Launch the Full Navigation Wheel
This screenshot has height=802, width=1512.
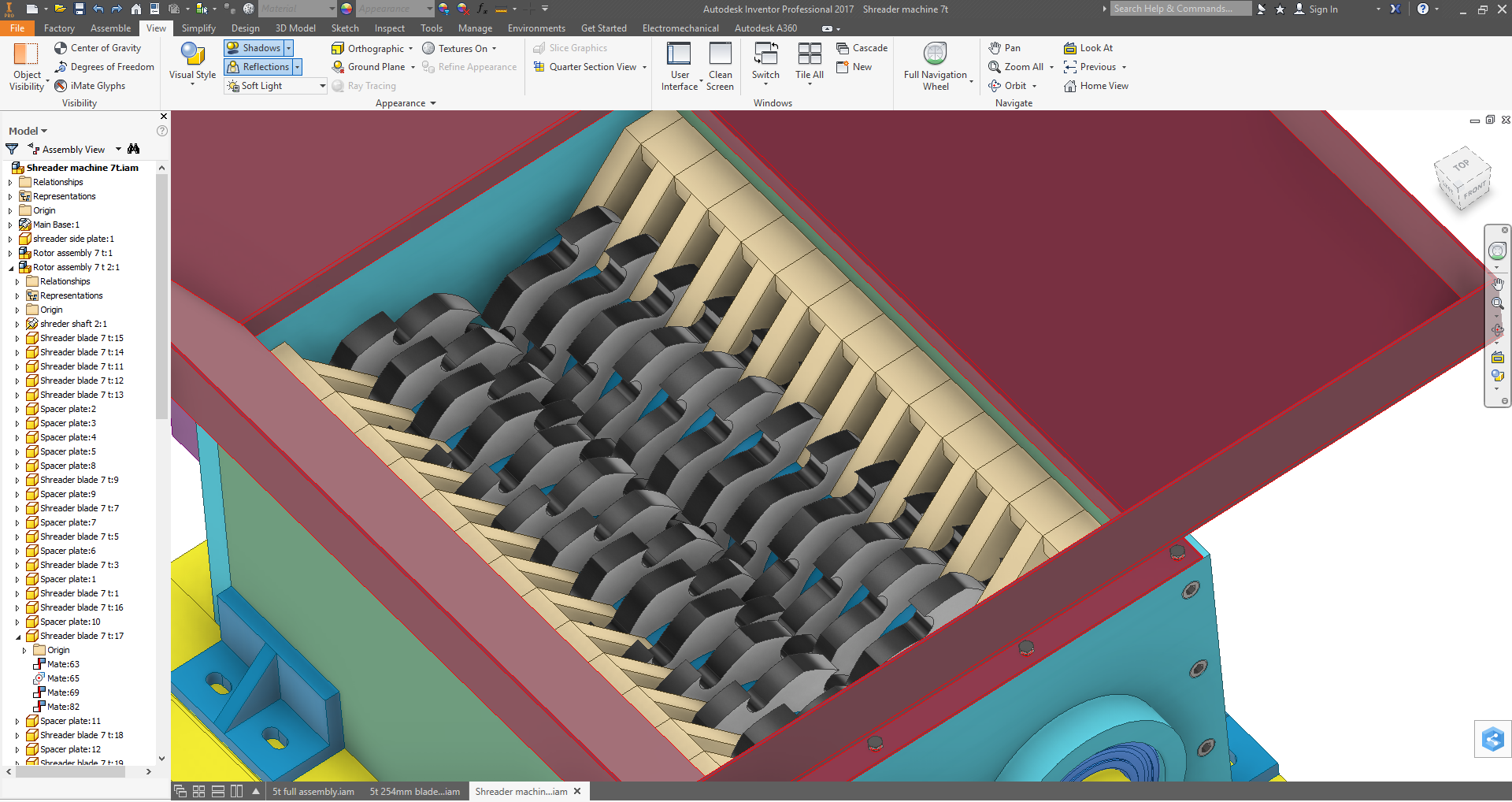point(936,67)
